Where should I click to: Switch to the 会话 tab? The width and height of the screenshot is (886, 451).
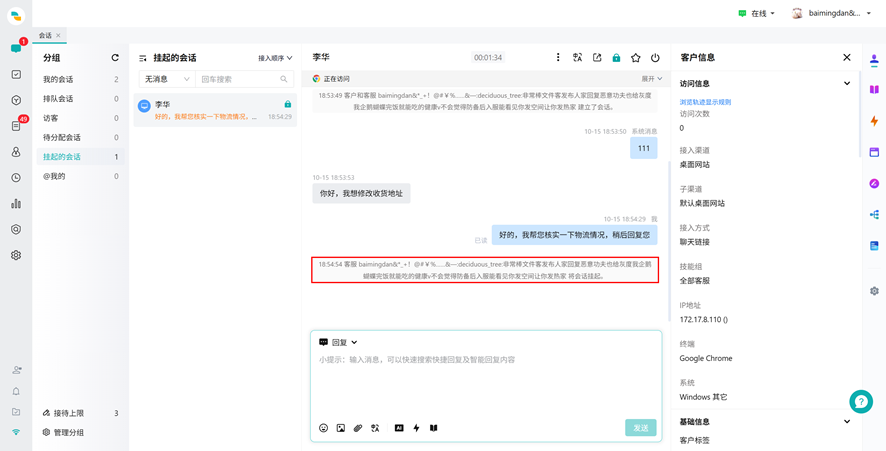(45, 35)
